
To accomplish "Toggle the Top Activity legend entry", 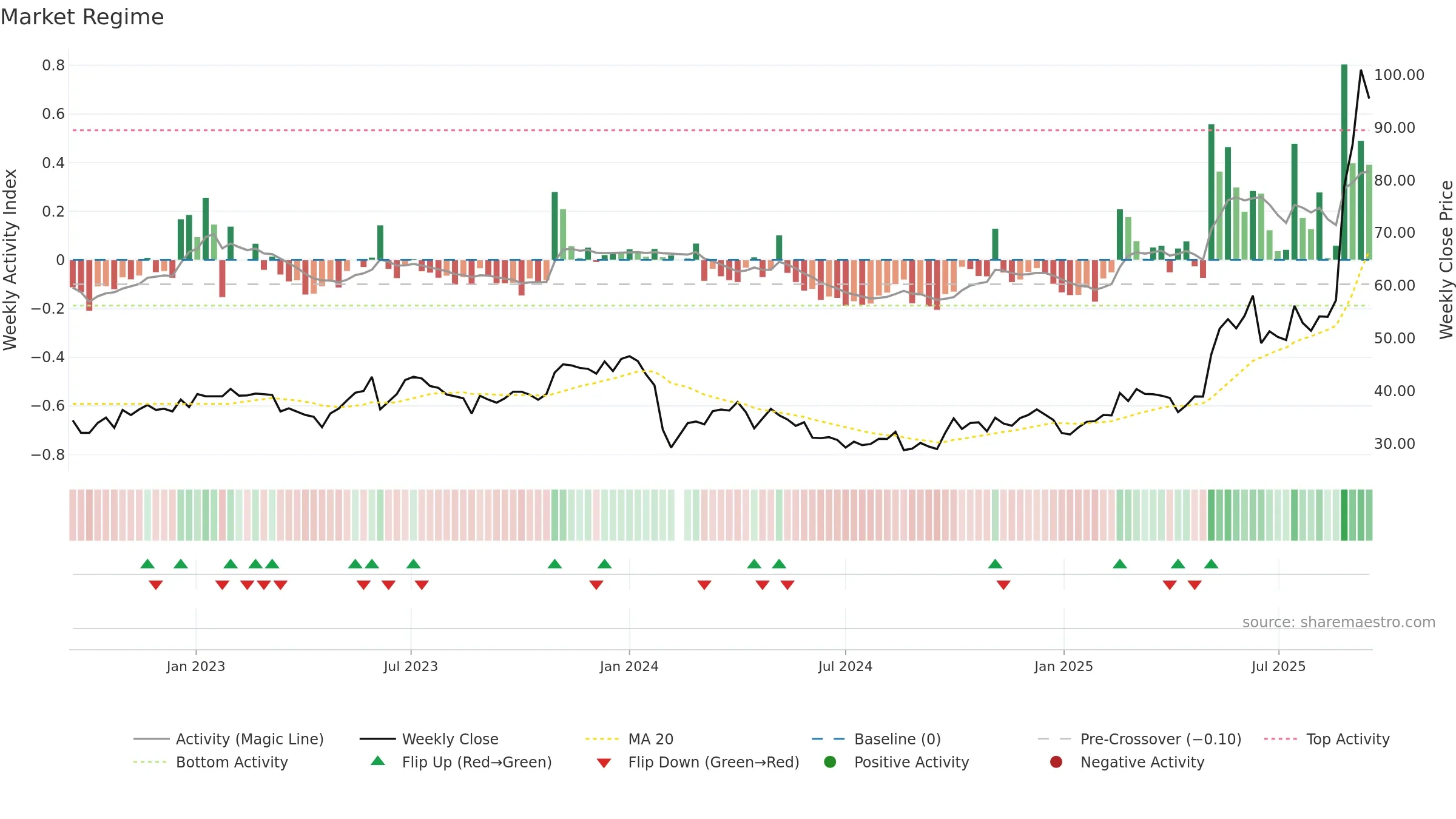I will (x=1327, y=739).
